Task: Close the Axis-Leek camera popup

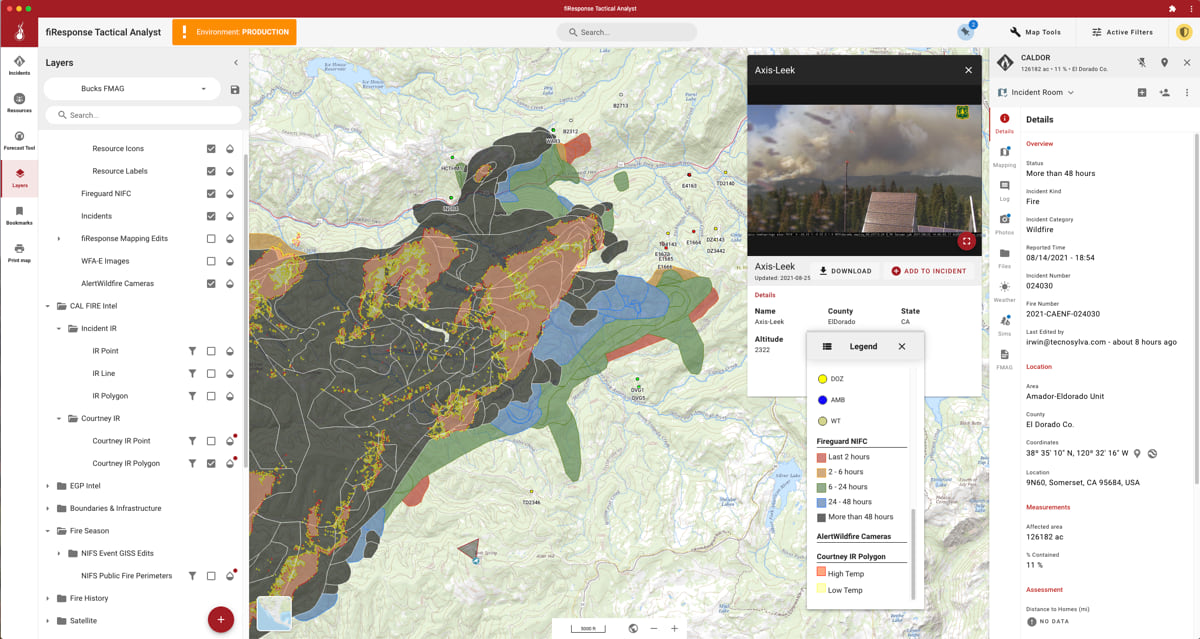Action: [968, 70]
